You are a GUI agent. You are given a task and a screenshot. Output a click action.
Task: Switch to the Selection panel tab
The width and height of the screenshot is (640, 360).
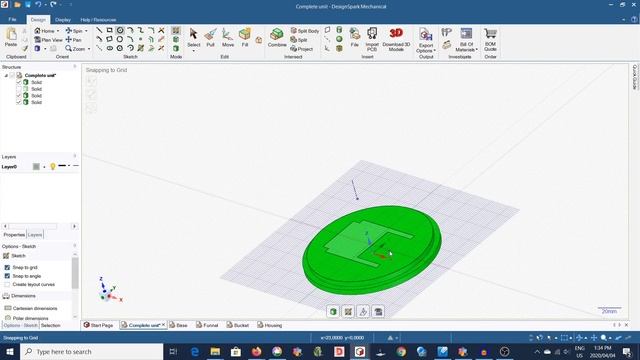tap(51, 326)
